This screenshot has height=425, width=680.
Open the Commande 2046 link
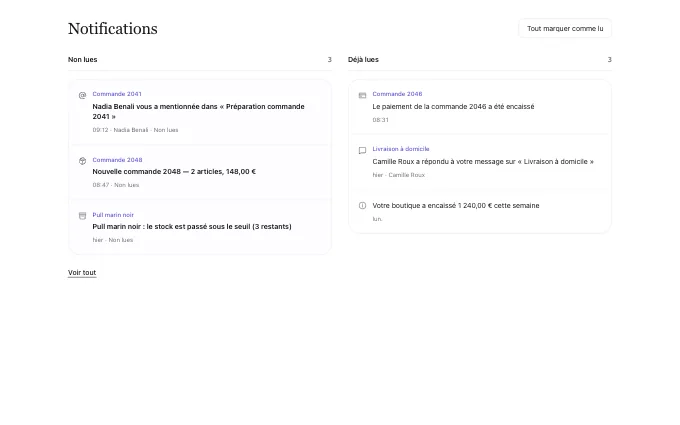397,94
